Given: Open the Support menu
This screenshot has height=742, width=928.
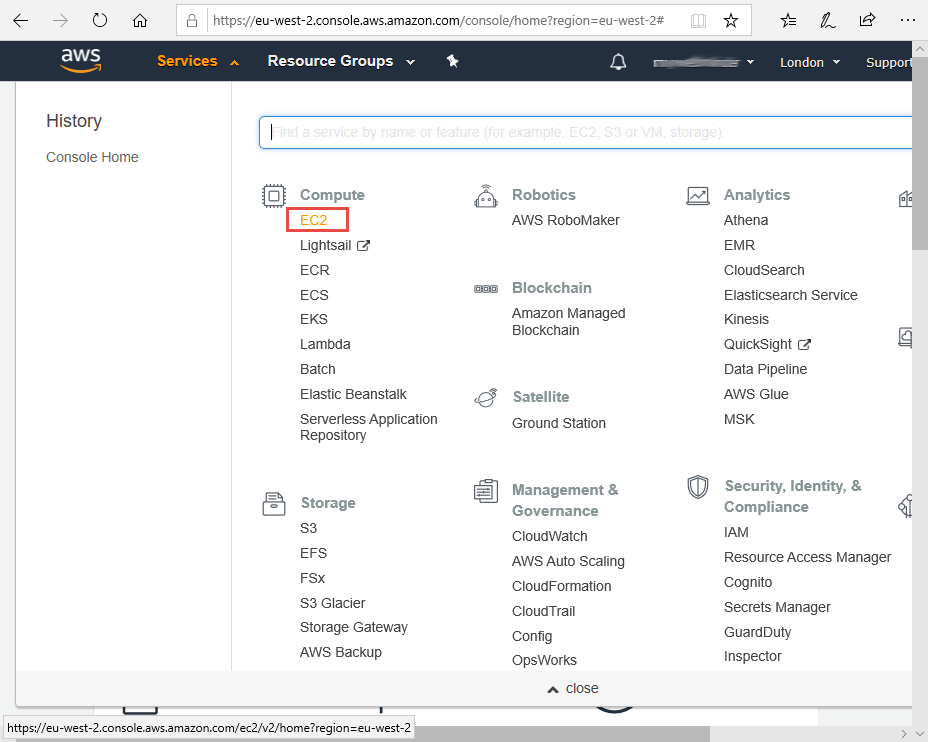Looking at the screenshot, I should [889, 62].
